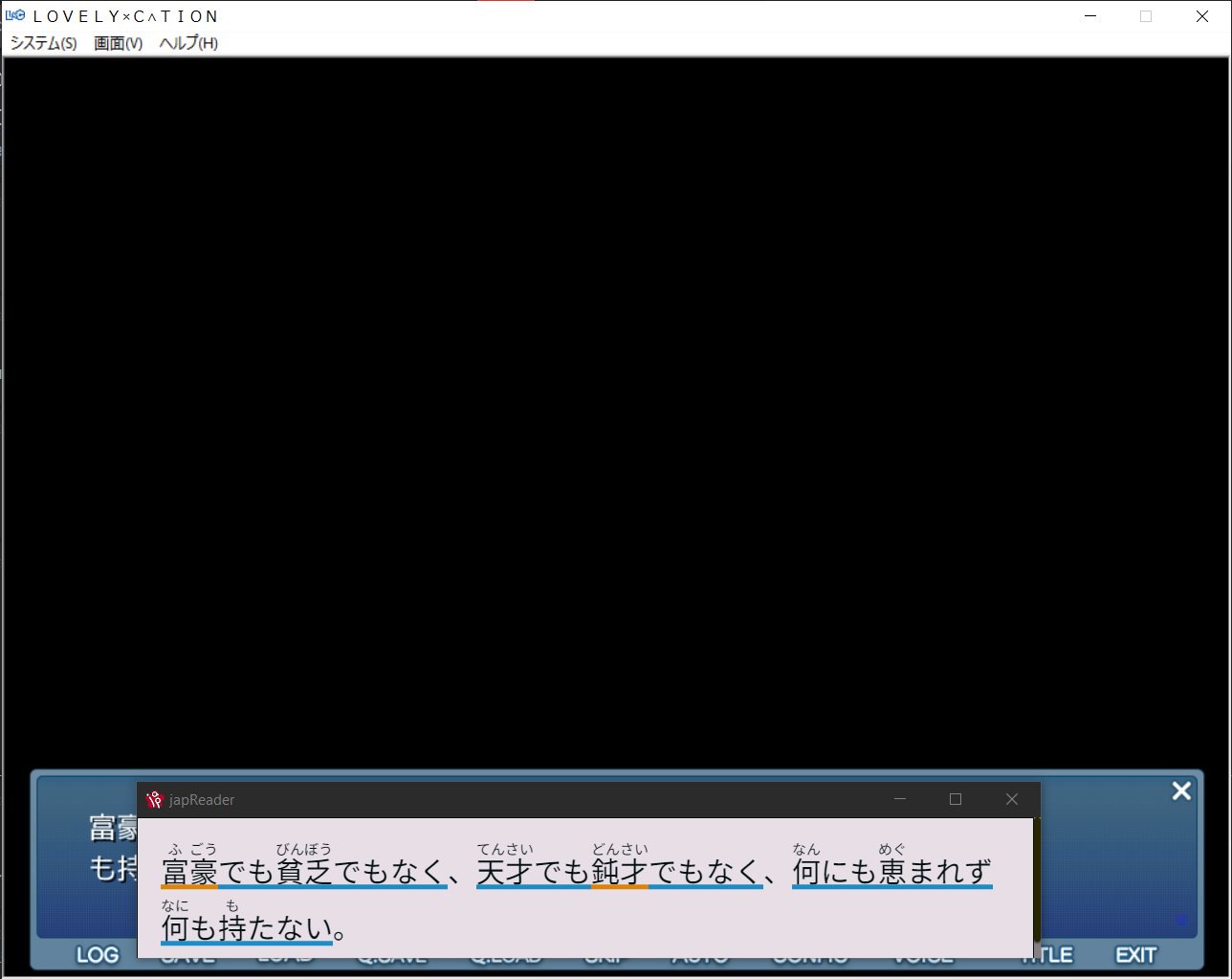Close the LOVELY×CATION game window
Viewport: 1232px width, 979px height.
coord(1202,16)
